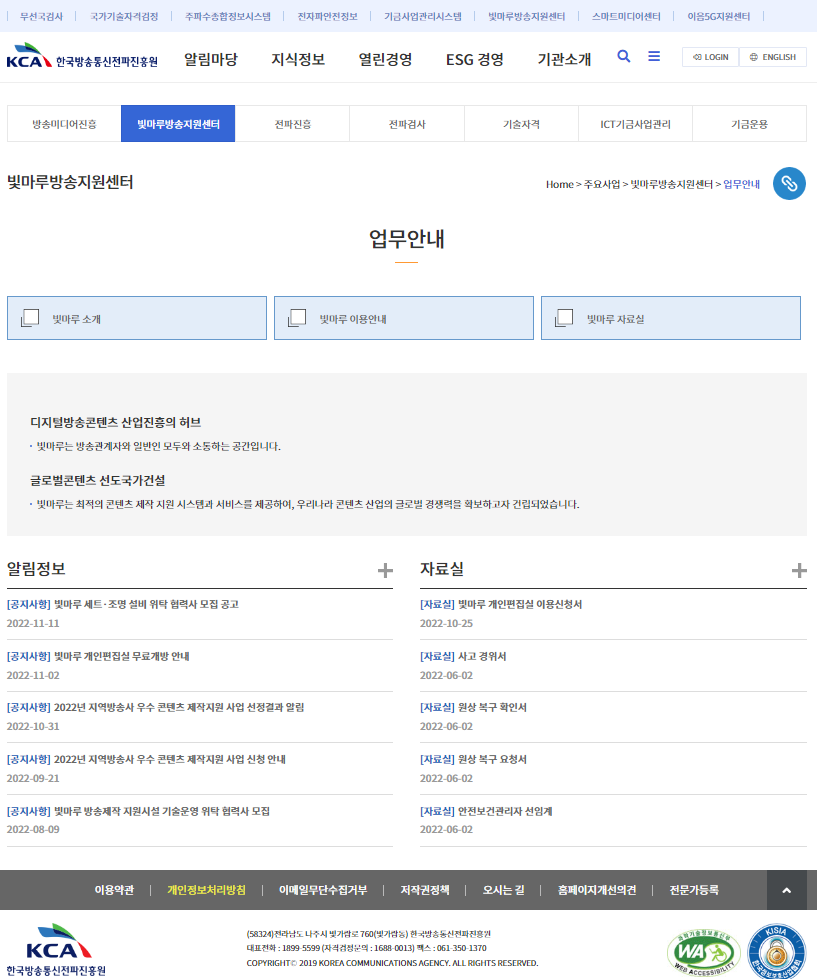Open the ESG 경영 main menu

475,59
